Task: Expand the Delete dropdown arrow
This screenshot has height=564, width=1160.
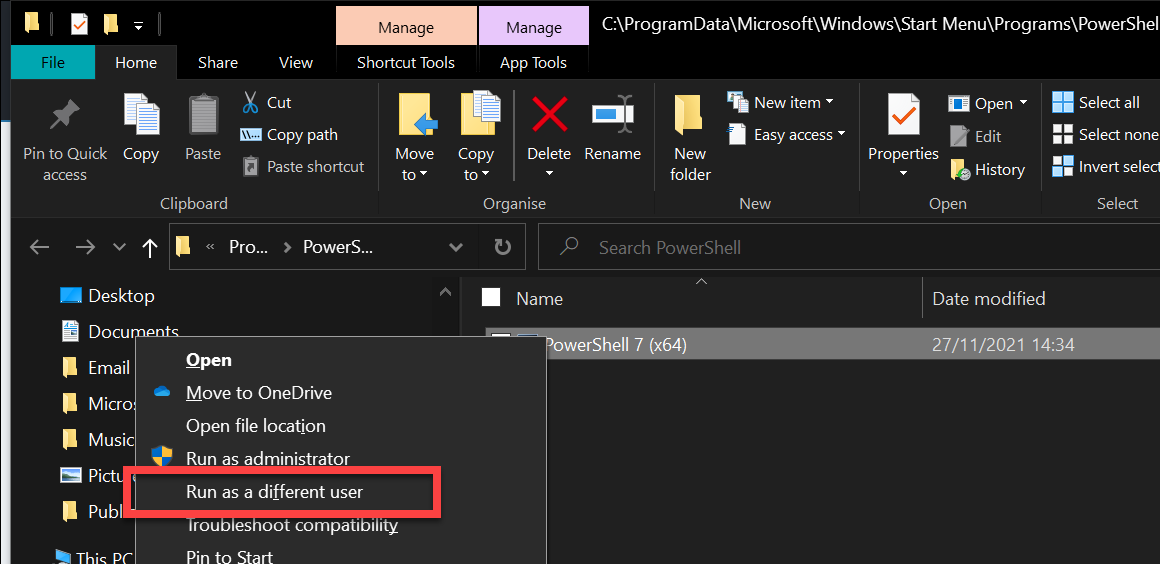Action: [x=549, y=174]
